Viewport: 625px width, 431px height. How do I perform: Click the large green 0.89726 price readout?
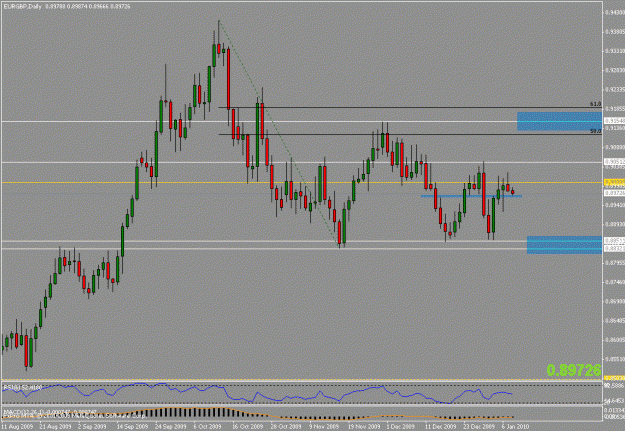(x=574, y=370)
